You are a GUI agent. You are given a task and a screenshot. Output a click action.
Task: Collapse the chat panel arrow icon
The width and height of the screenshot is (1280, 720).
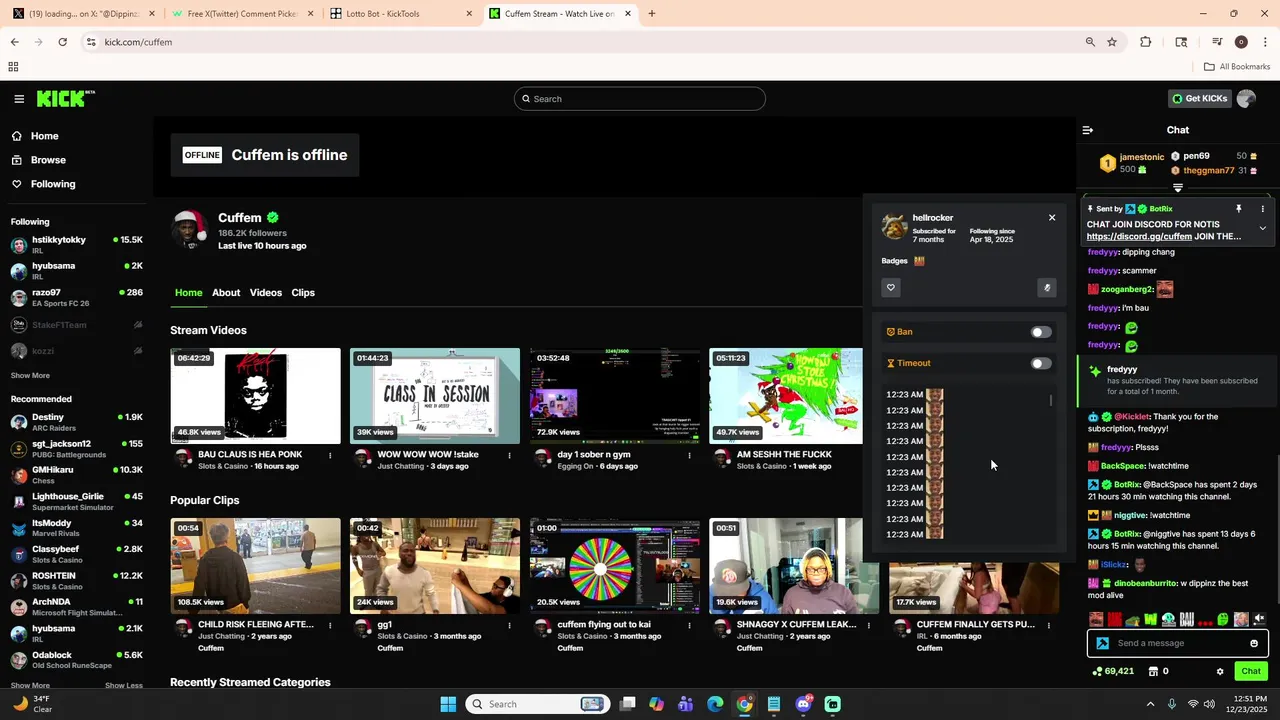(1088, 130)
